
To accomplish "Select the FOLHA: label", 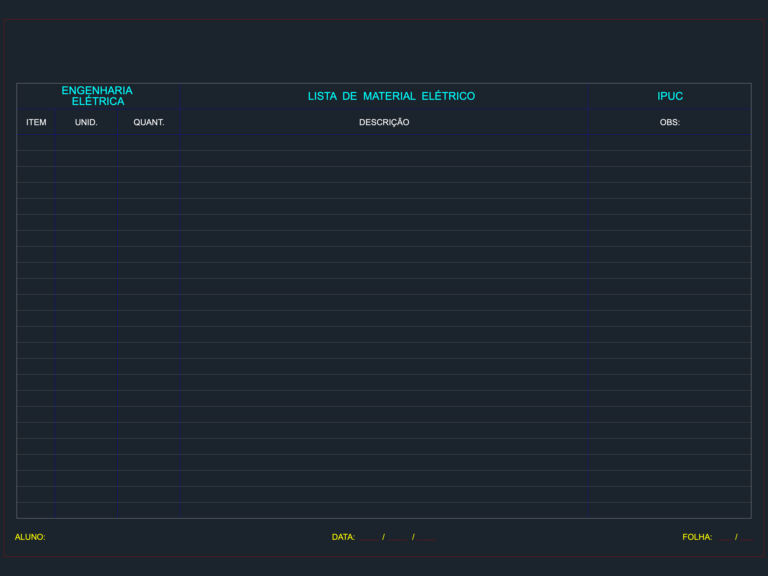I will [x=697, y=537].
